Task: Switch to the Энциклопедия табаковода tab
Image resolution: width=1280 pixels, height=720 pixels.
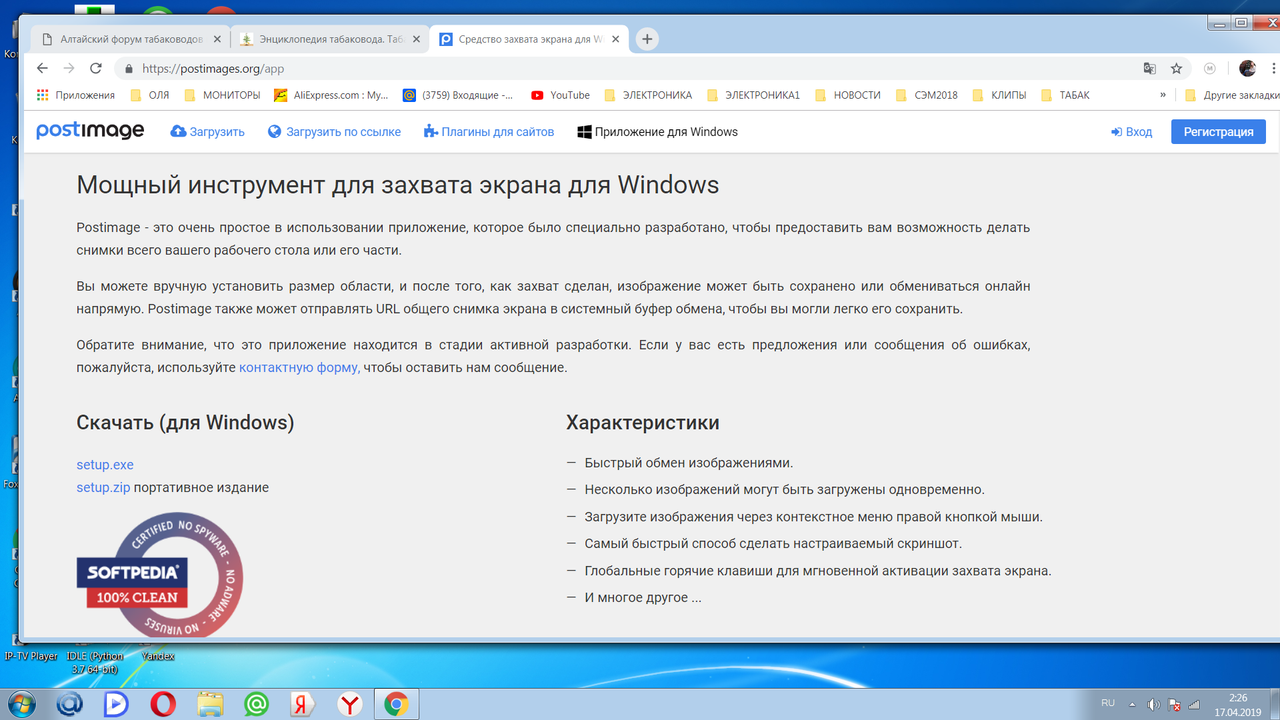Action: [330, 40]
